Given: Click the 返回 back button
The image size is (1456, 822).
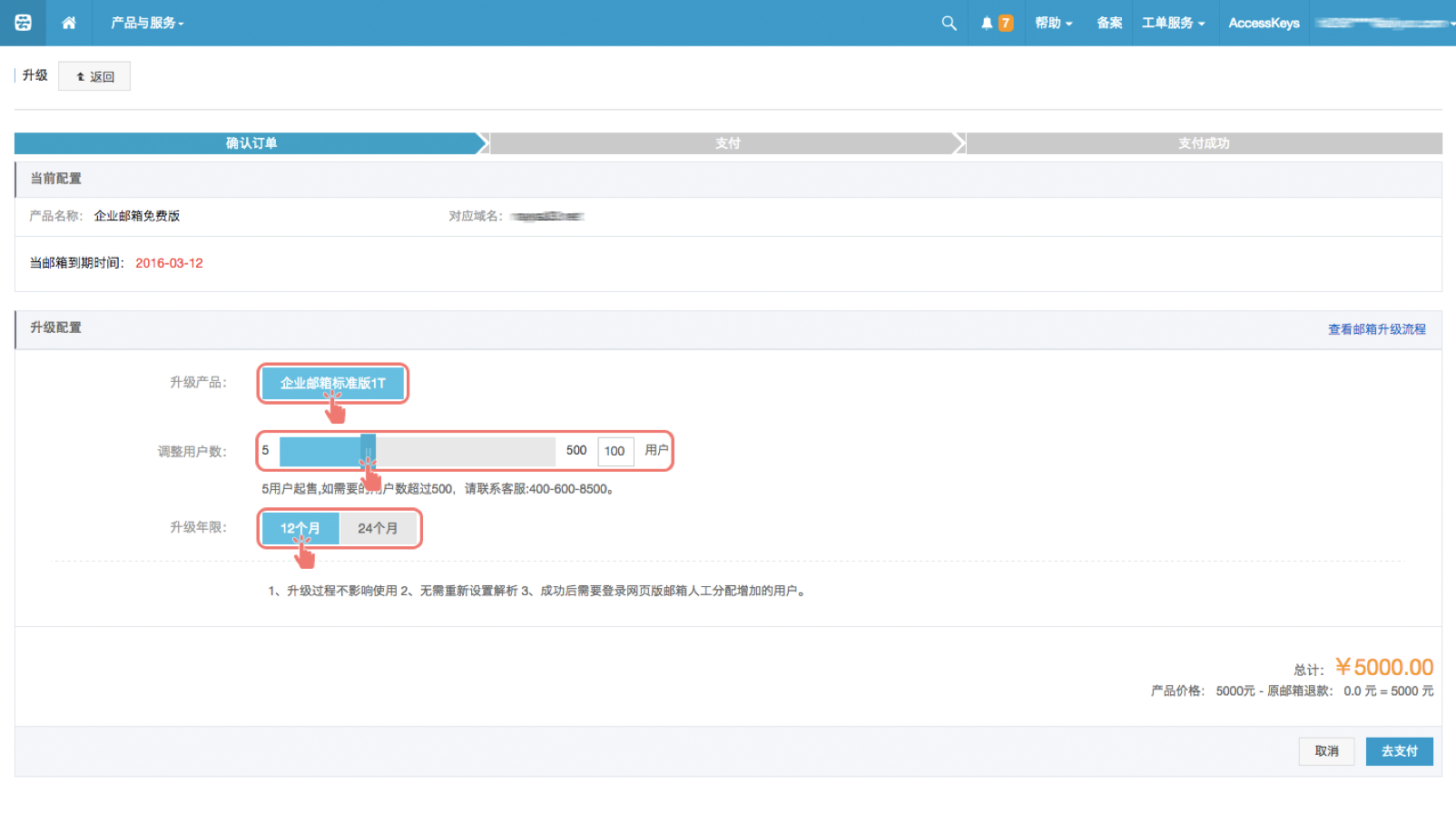Looking at the screenshot, I should [x=94, y=76].
